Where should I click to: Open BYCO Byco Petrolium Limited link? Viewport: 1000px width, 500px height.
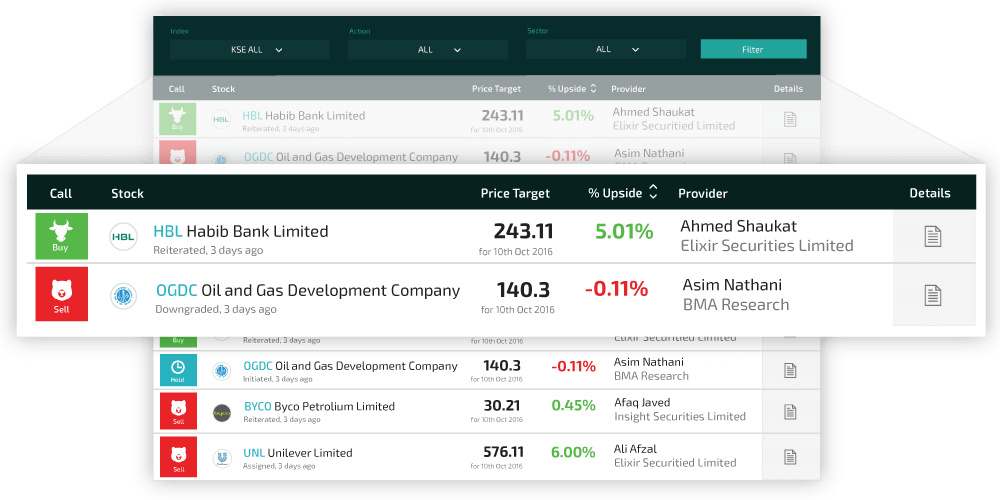click(320, 406)
